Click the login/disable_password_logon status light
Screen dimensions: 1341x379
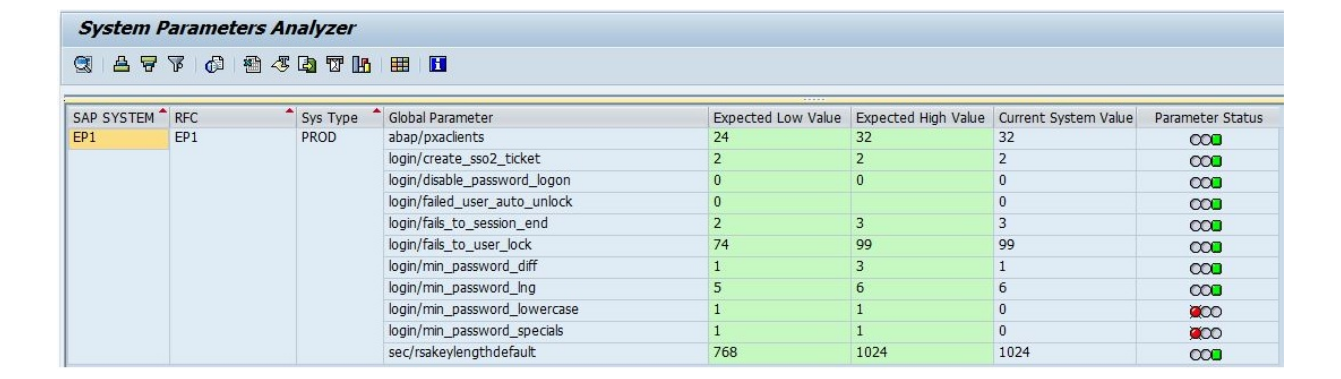tap(1207, 182)
